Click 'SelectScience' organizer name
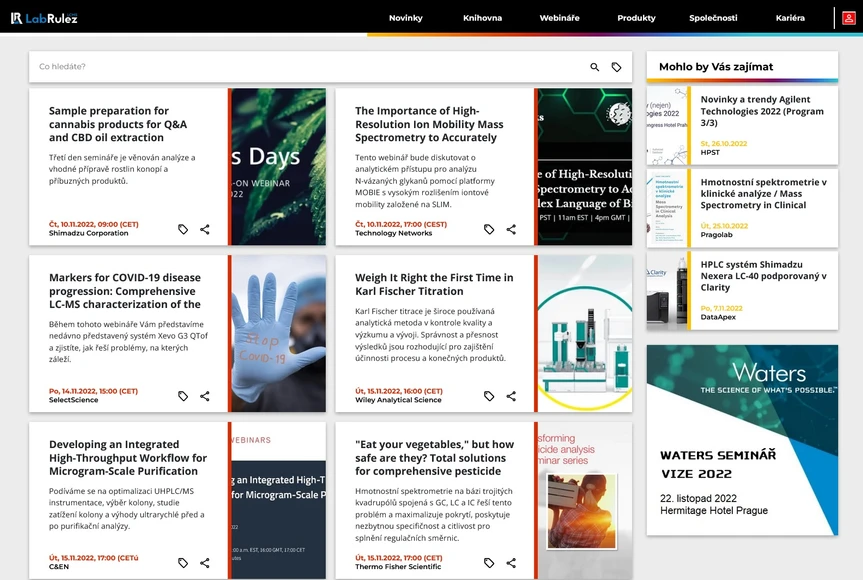 pos(73,400)
